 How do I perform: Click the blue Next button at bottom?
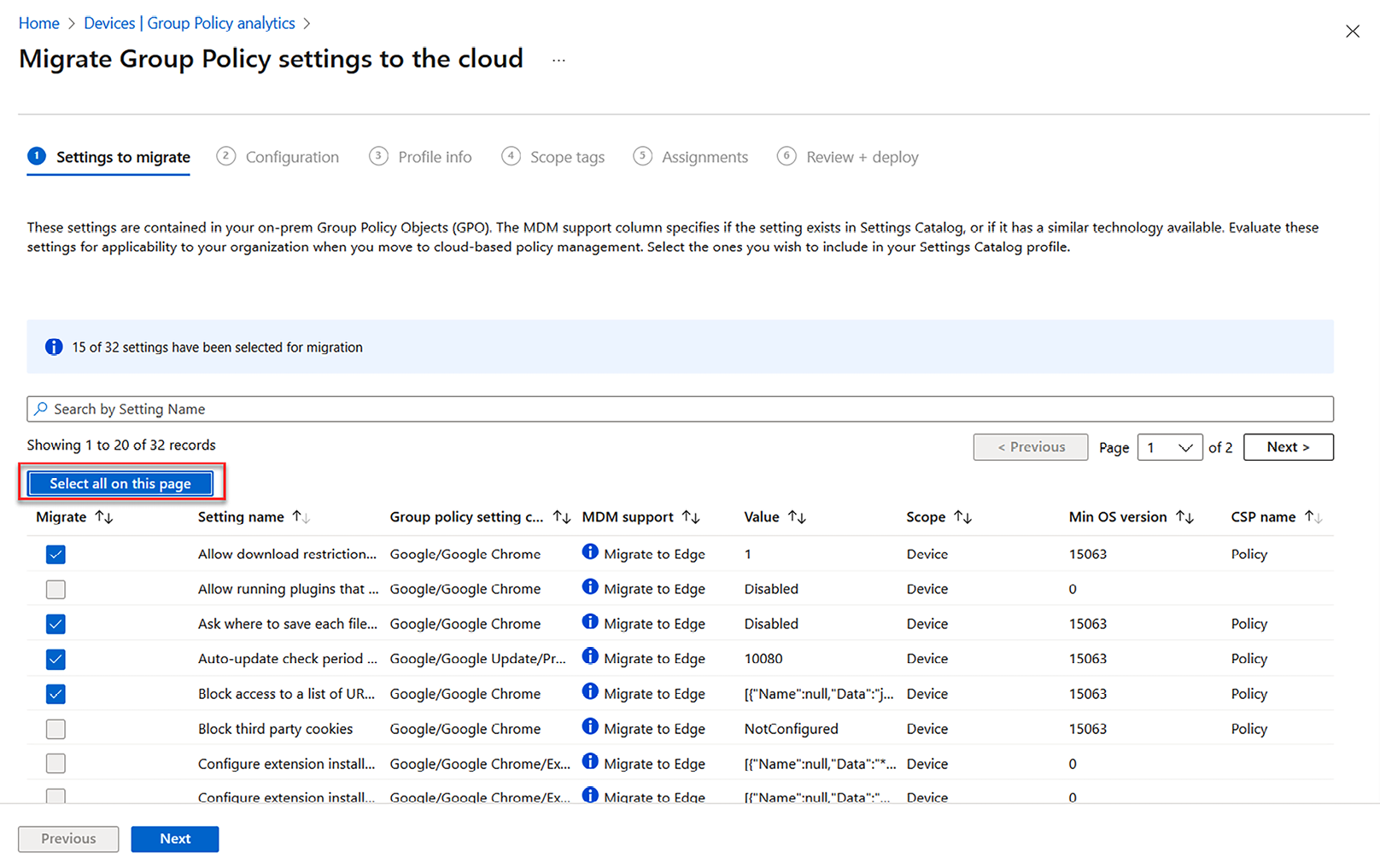click(x=175, y=839)
